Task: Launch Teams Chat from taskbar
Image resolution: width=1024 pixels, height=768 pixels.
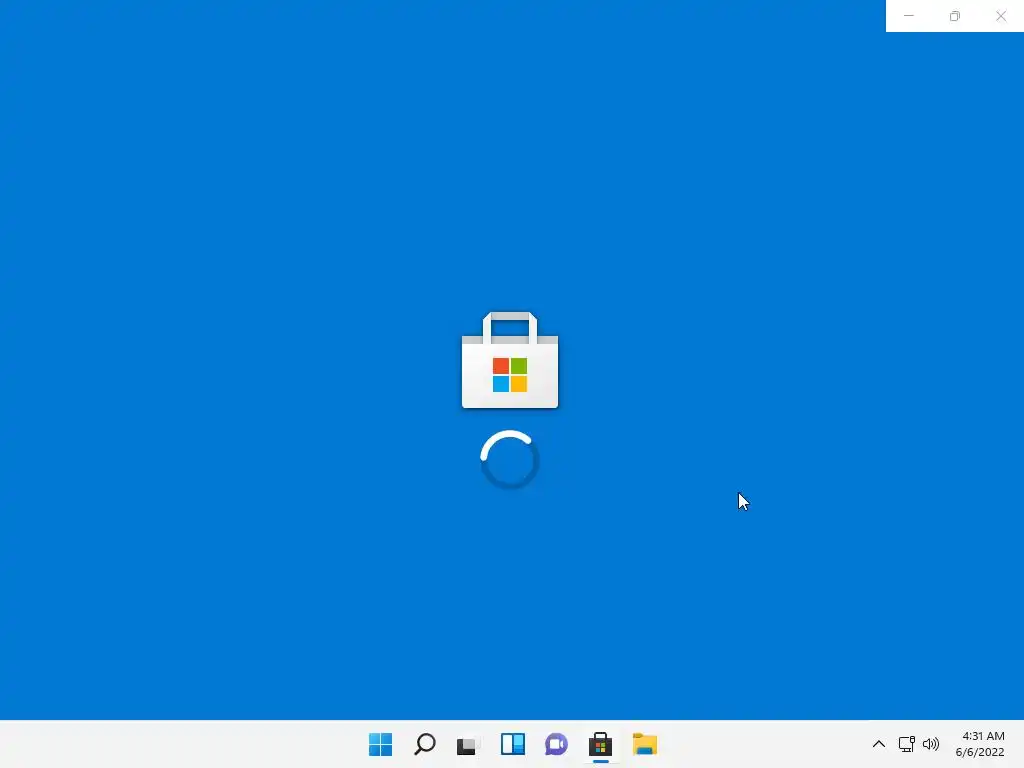Action: coord(556,744)
